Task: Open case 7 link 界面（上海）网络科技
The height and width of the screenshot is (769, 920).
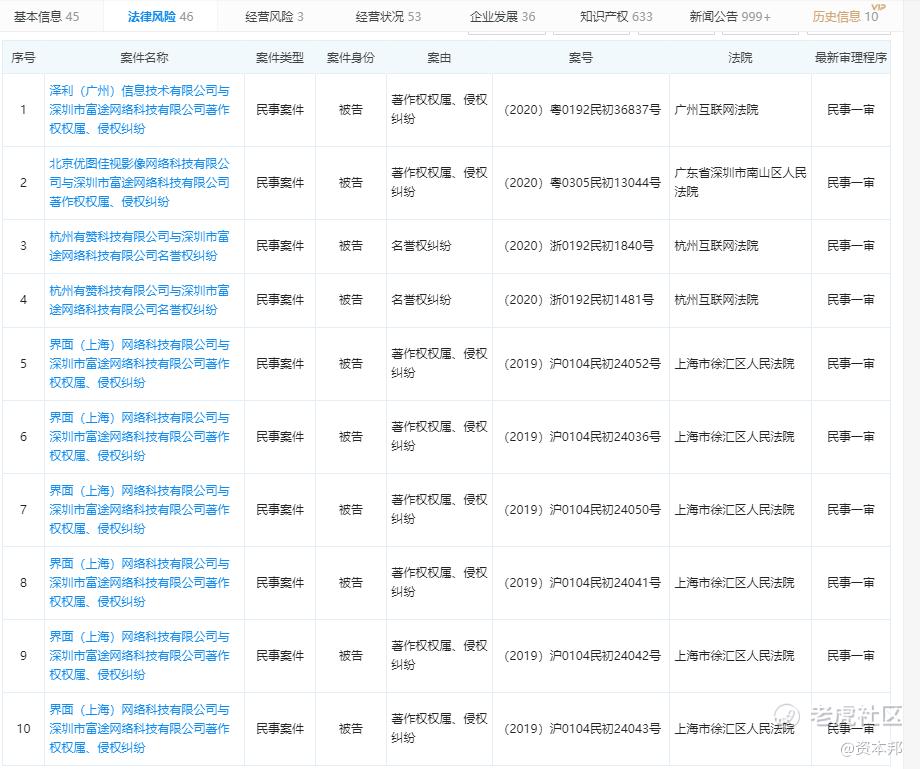Action: point(139,509)
